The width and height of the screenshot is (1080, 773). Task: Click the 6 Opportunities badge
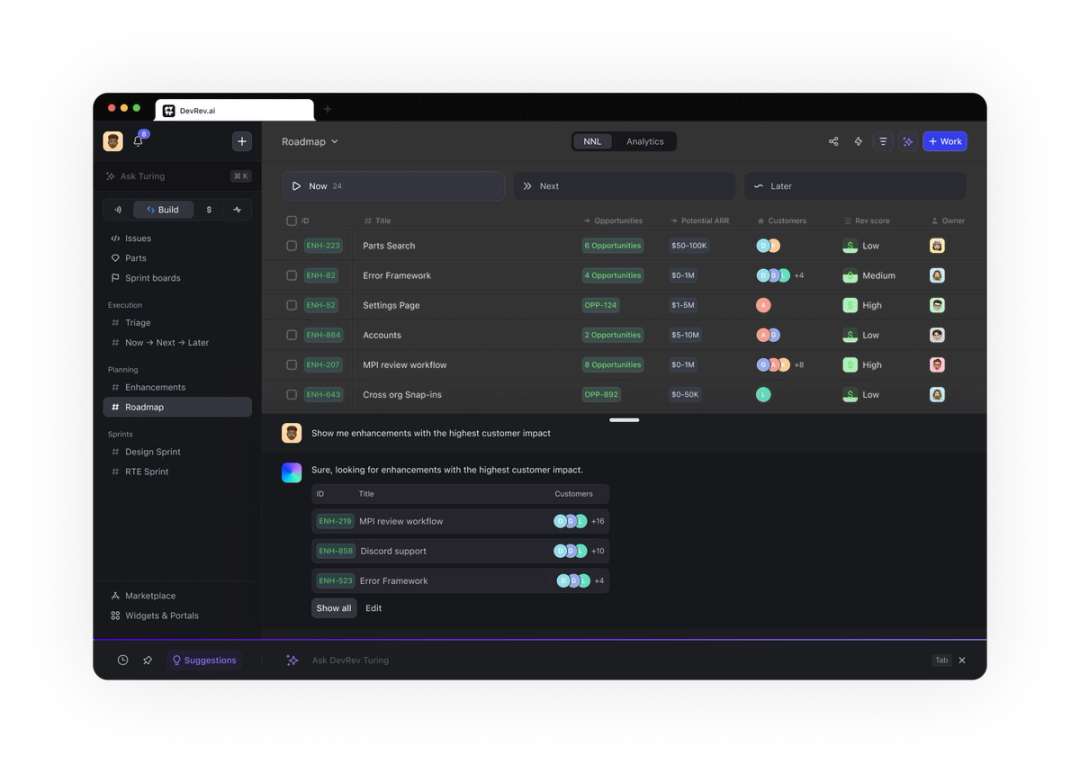612,245
